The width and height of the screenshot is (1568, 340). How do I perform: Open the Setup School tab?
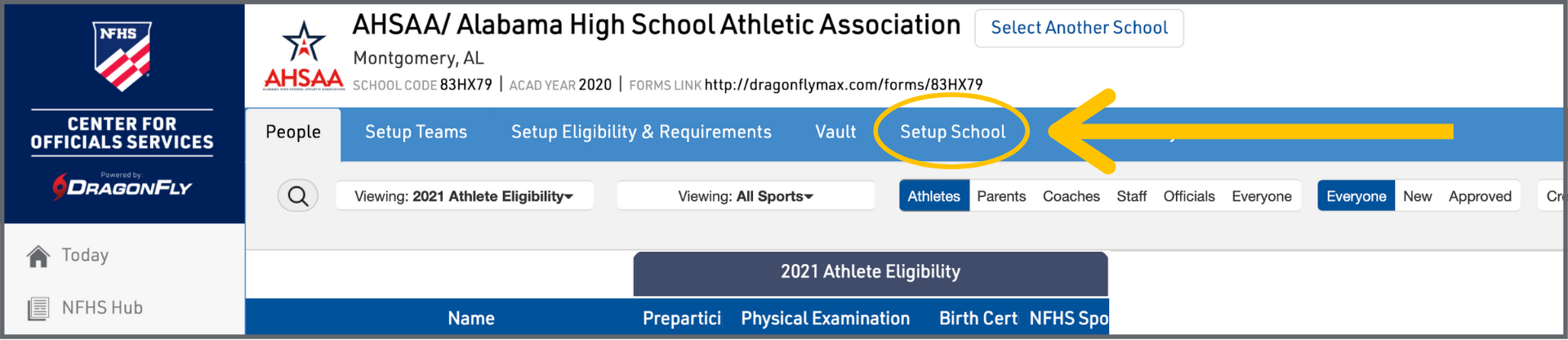click(952, 132)
